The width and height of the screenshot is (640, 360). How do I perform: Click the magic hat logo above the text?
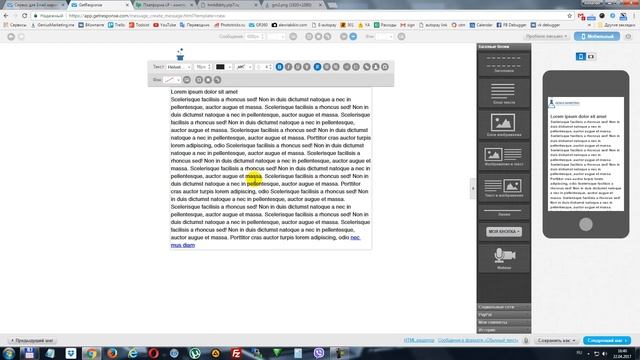click(x=180, y=54)
